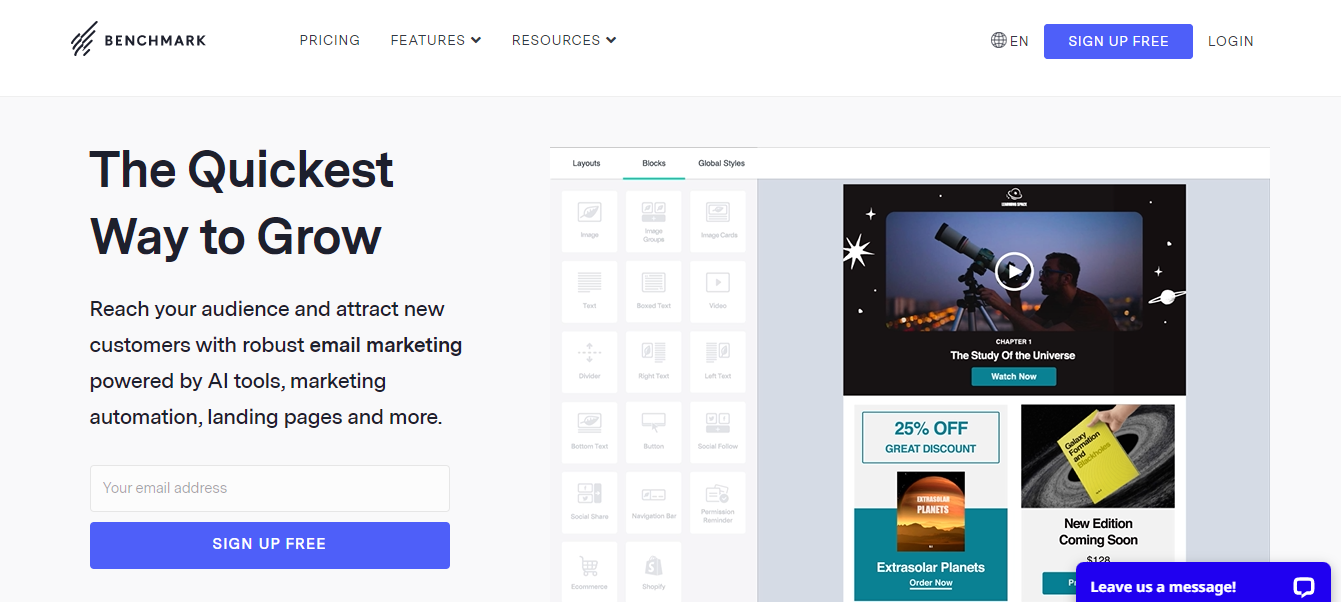Expand the Features dropdown menu

[435, 40]
